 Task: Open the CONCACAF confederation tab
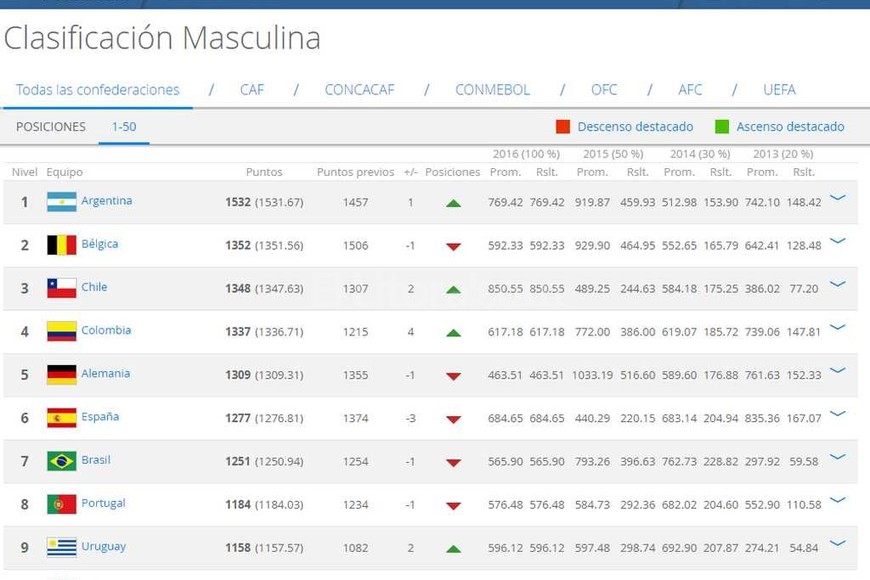point(359,90)
